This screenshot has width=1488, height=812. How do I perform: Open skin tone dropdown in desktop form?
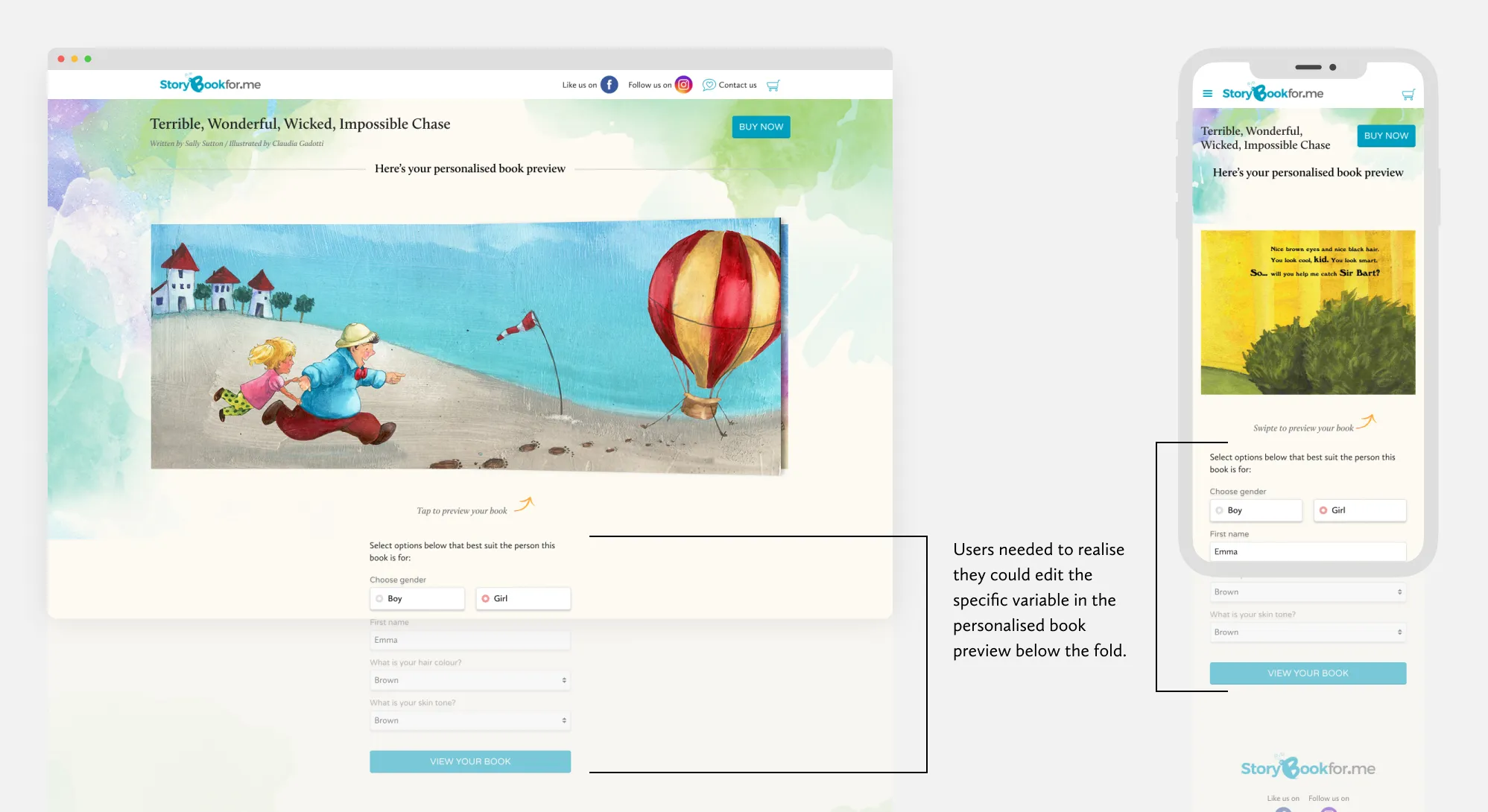click(x=470, y=720)
